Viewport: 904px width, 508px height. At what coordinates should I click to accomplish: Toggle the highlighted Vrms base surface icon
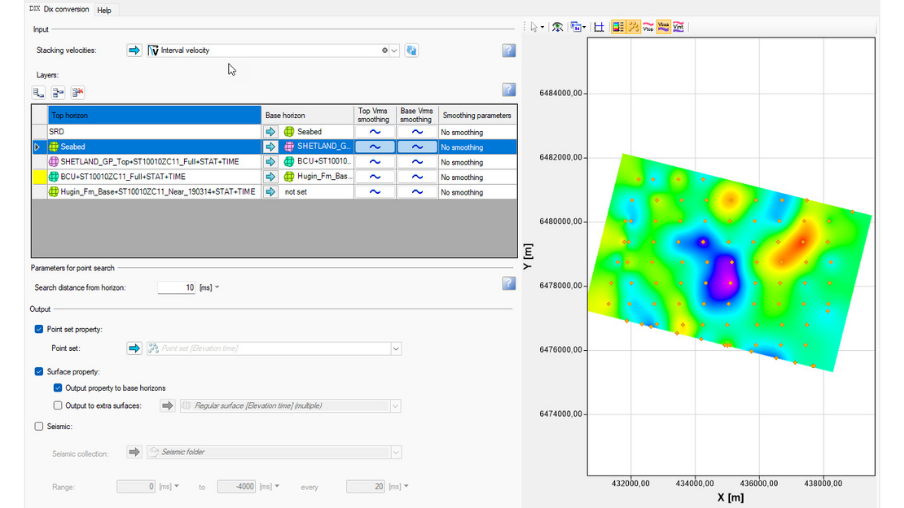pyautogui.click(x=663, y=27)
